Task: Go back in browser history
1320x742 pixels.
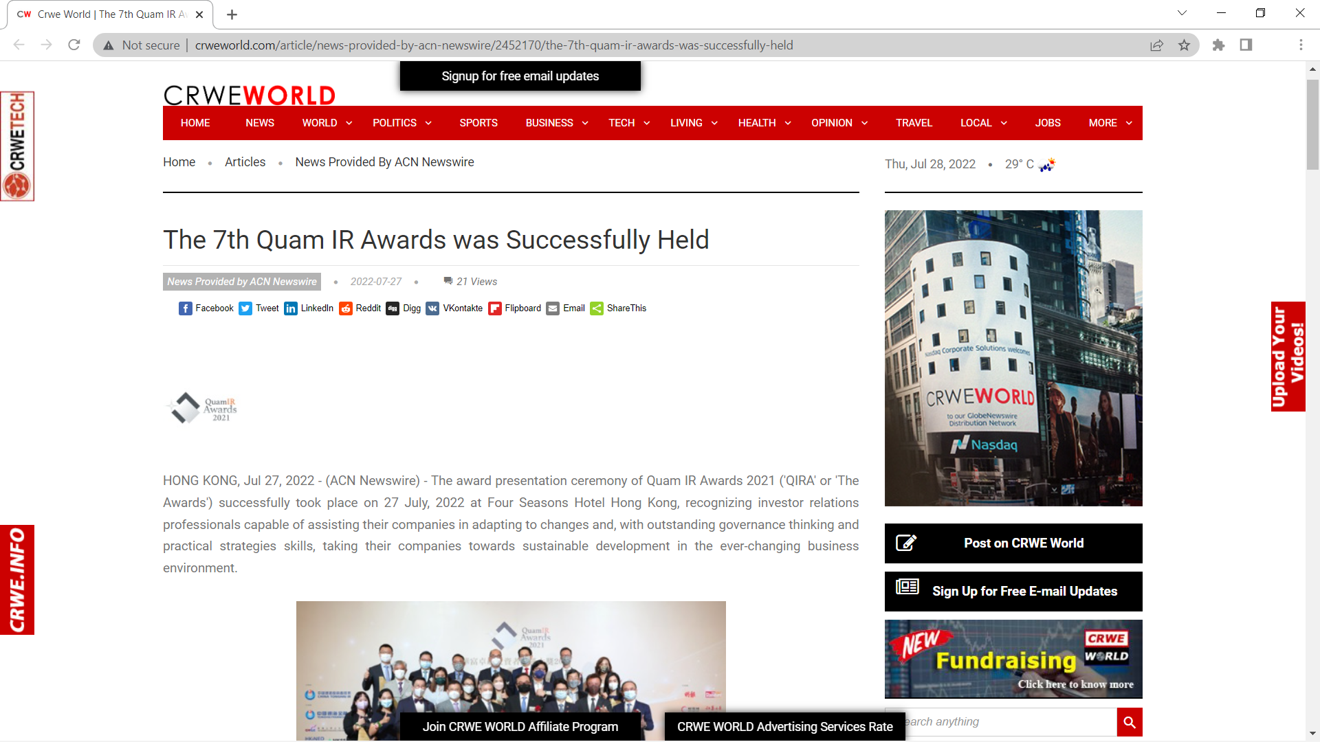Action: [19, 45]
